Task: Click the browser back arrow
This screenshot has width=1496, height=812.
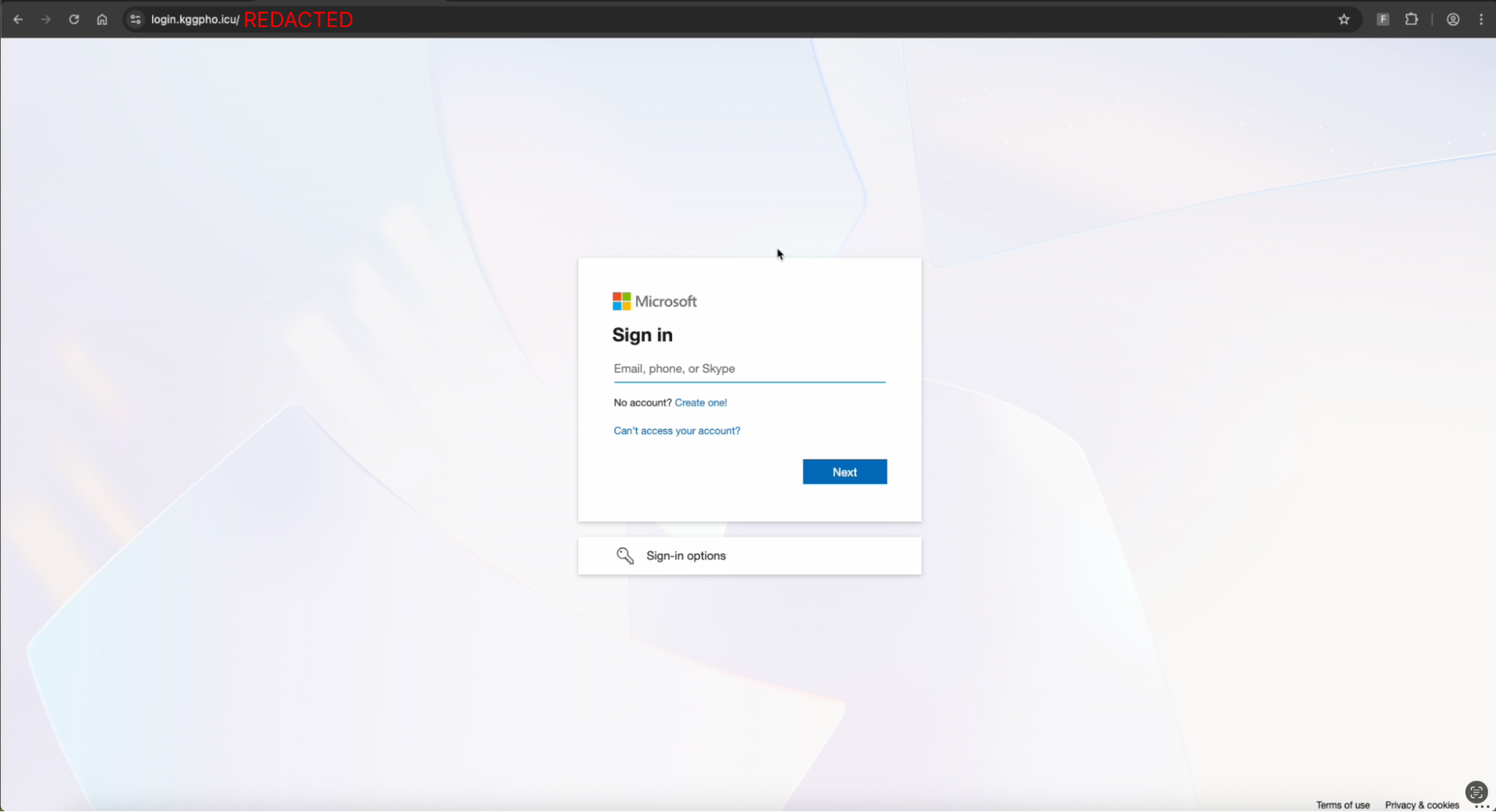Action: click(18, 19)
